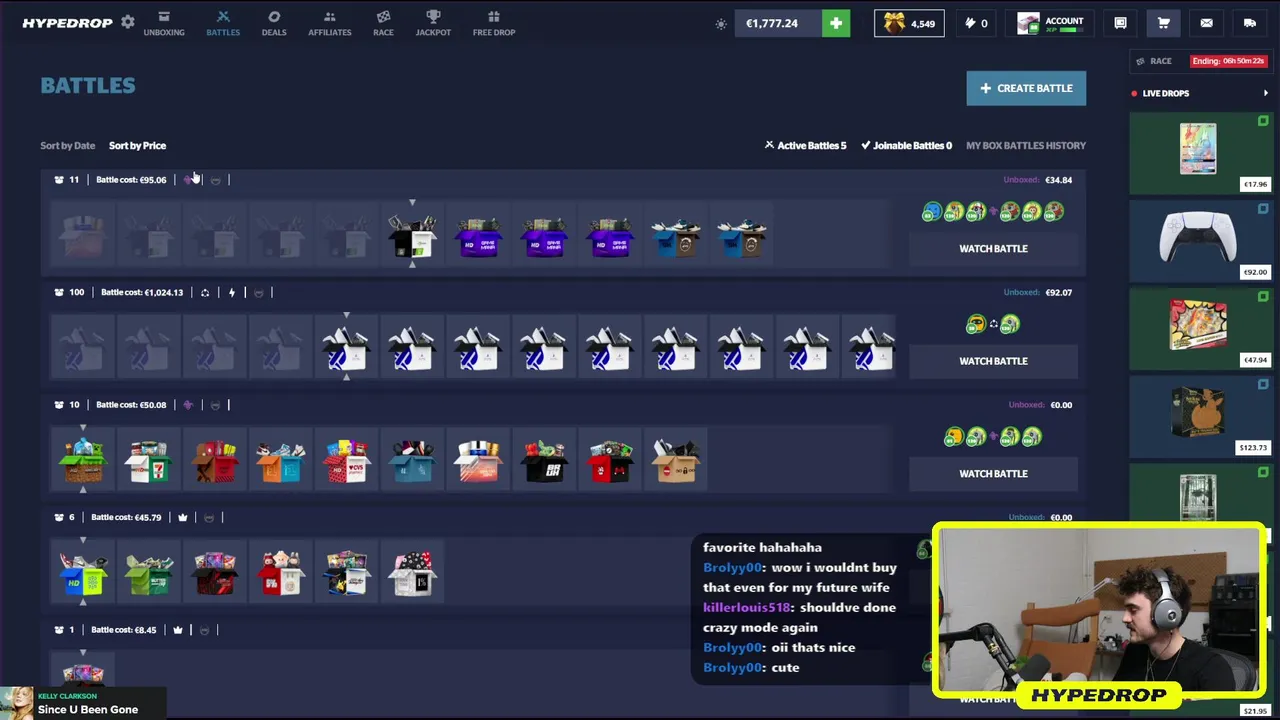The height and width of the screenshot is (720, 1280).
Task: Open the €47.94 live drop item
Action: pos(1199,329)
